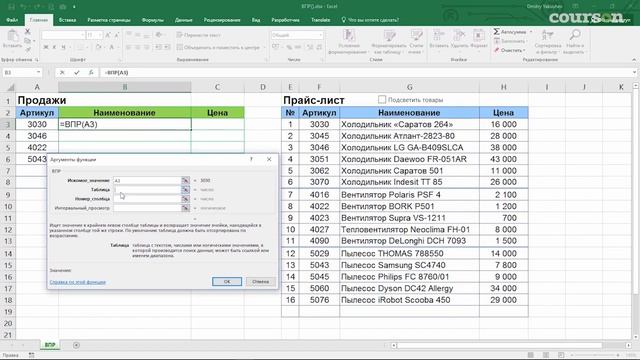The height and width of the screenshot is (360, 640).
Task: Open the Name Box dropdown arrow
Action: (x=38, y=72)
